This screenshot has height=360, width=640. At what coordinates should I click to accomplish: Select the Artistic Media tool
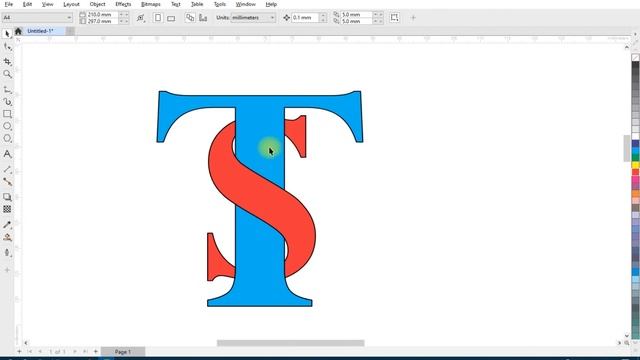click(x=7, y=101)
